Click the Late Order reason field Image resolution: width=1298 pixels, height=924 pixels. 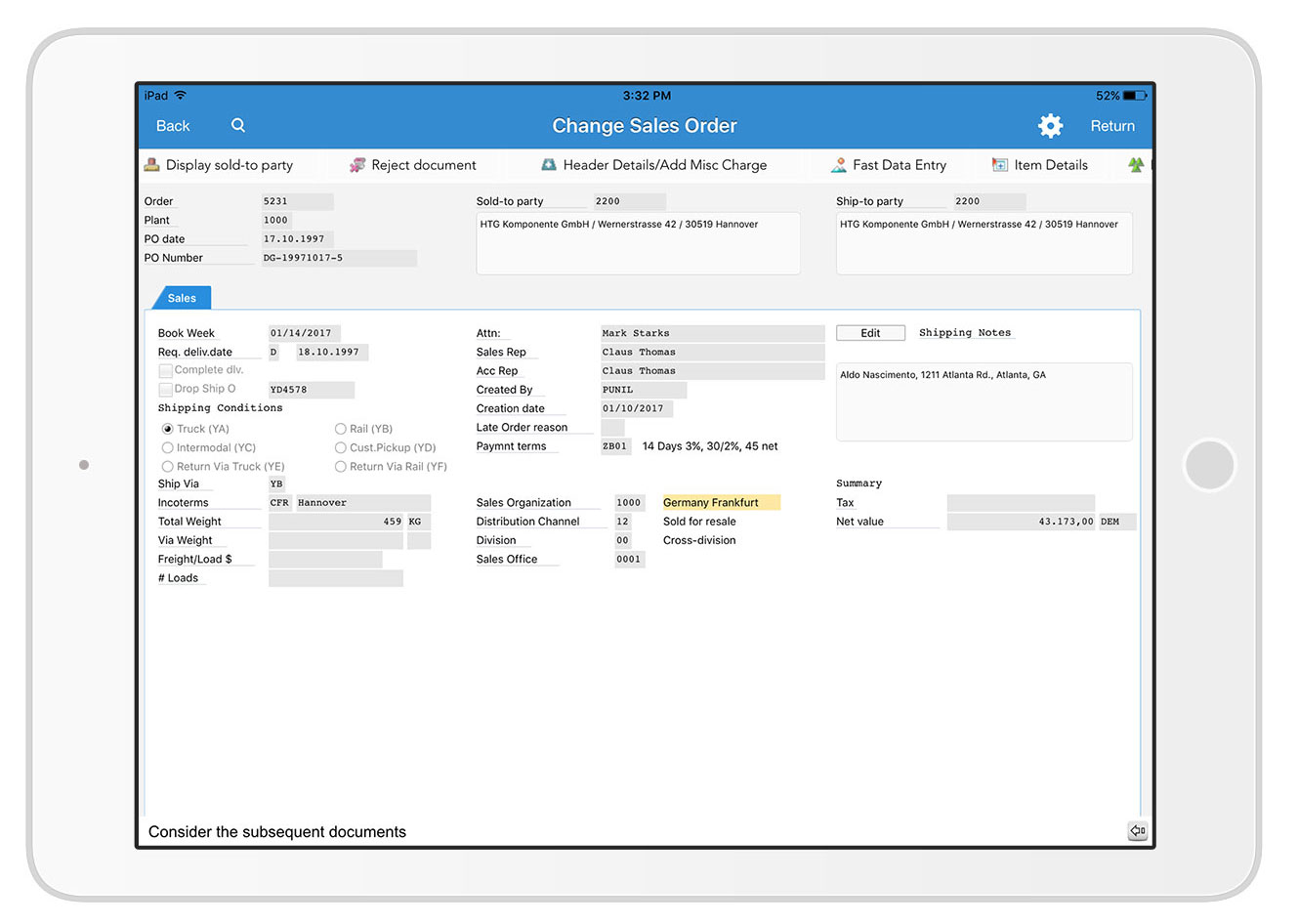click(612, 428)
